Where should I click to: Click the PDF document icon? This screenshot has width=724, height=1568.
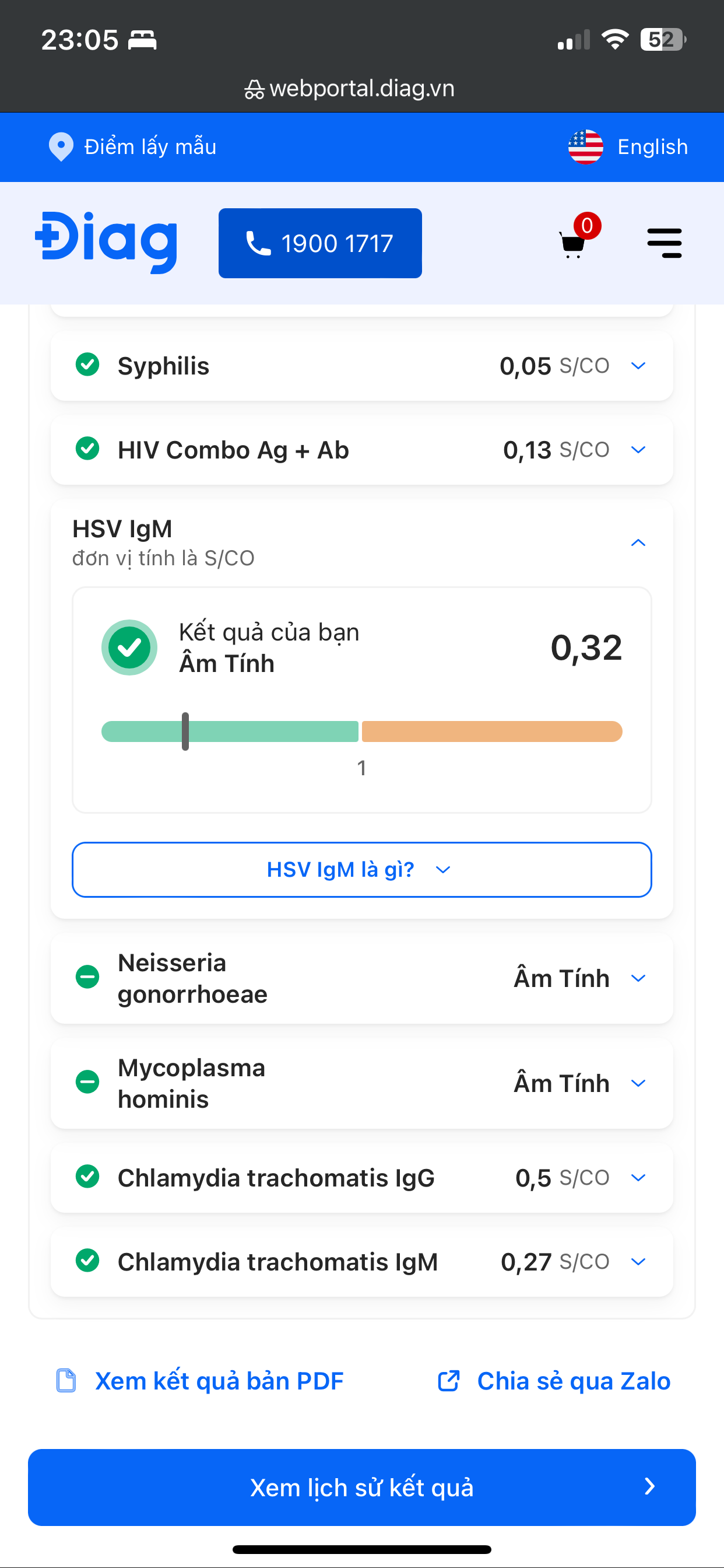click(66, 1381)
